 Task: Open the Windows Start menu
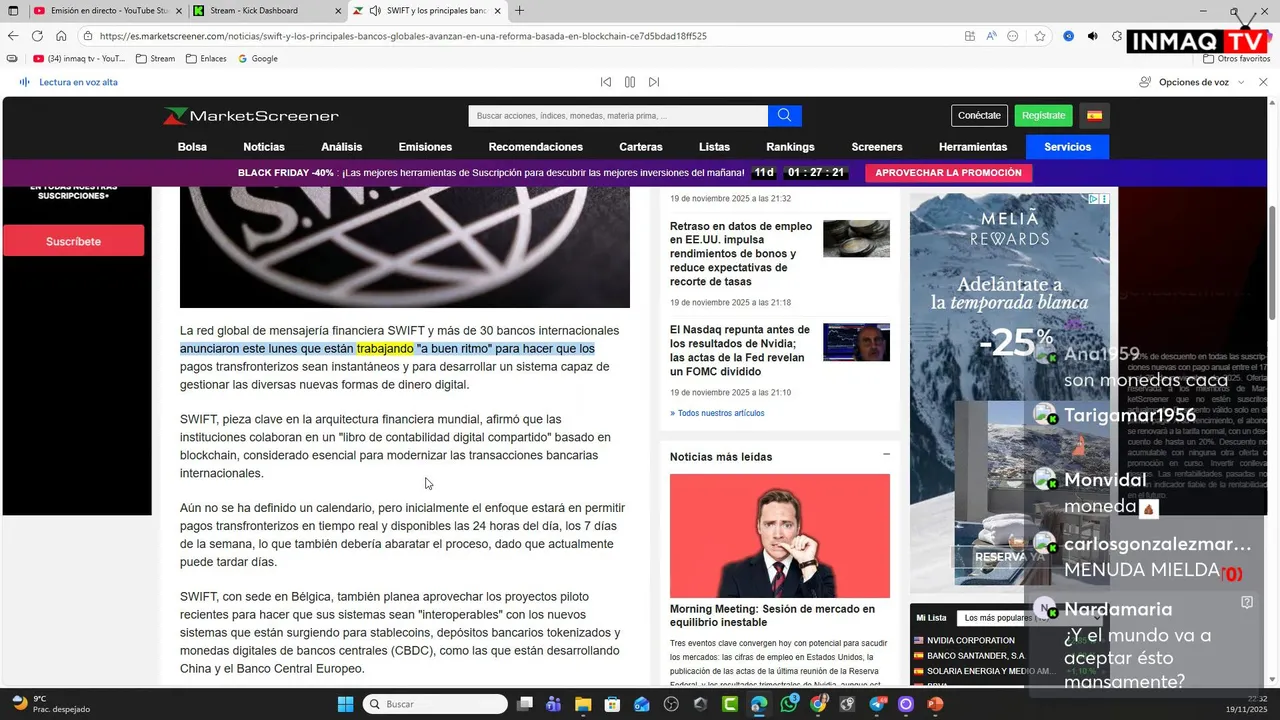click(x=345, y=704)
